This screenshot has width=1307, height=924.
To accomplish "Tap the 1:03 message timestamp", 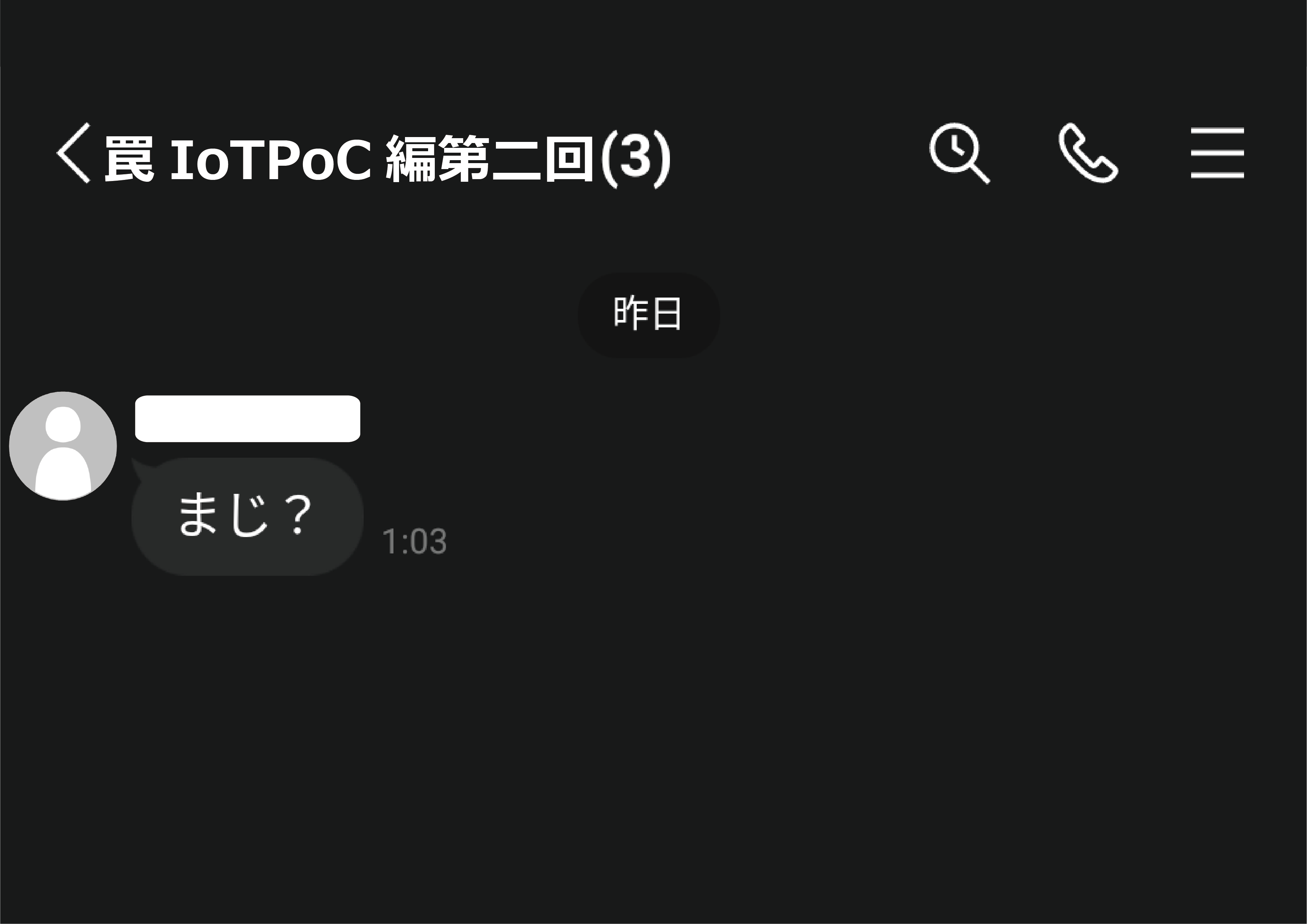I will (414, 541).
